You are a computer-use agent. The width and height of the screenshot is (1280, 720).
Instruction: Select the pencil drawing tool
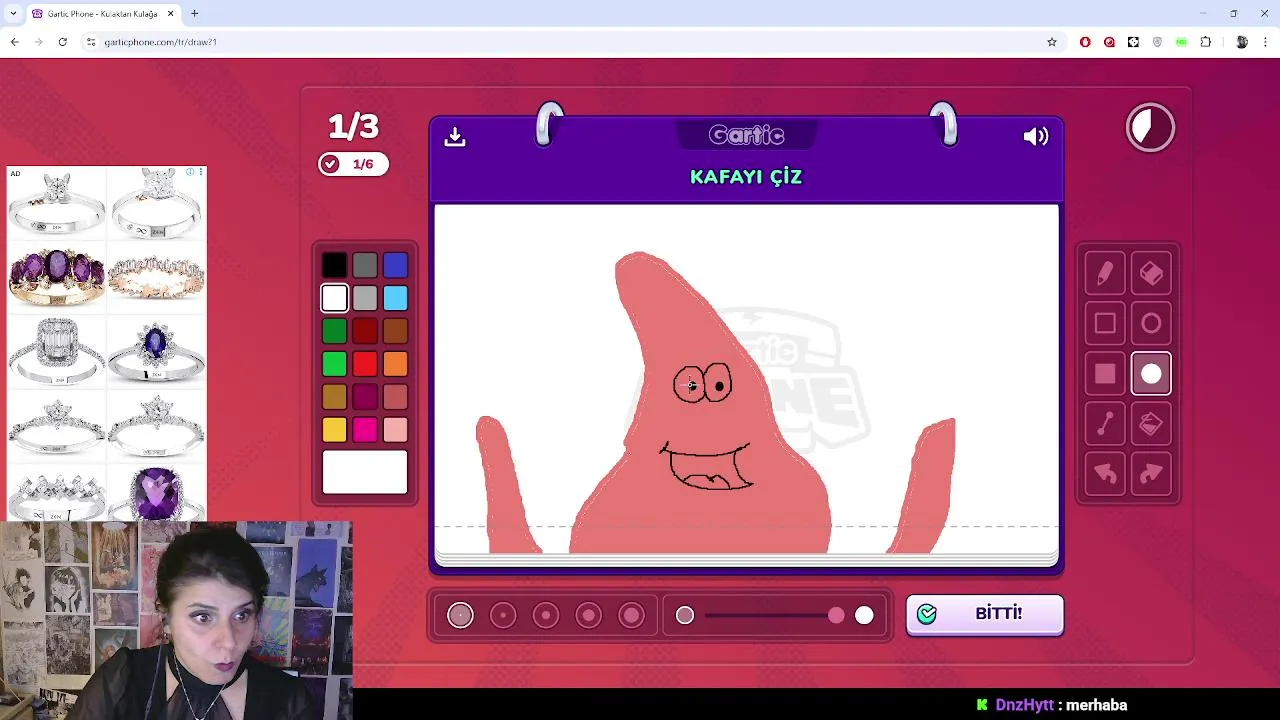[1105, 274]
